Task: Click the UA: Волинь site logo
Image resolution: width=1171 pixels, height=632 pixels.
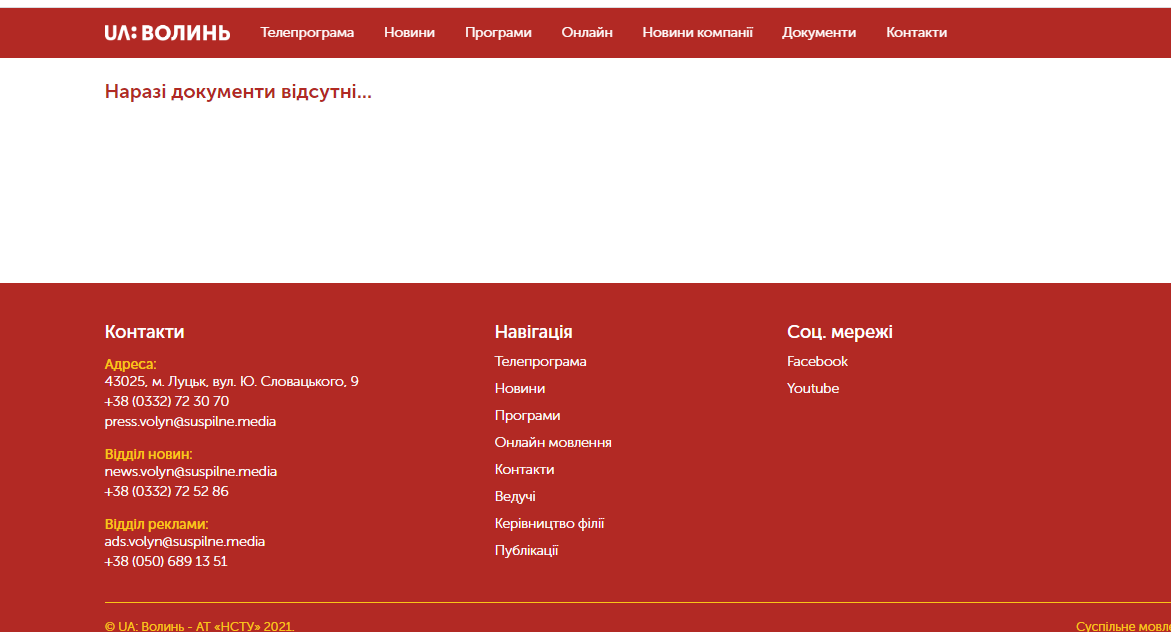Action: 167,32
